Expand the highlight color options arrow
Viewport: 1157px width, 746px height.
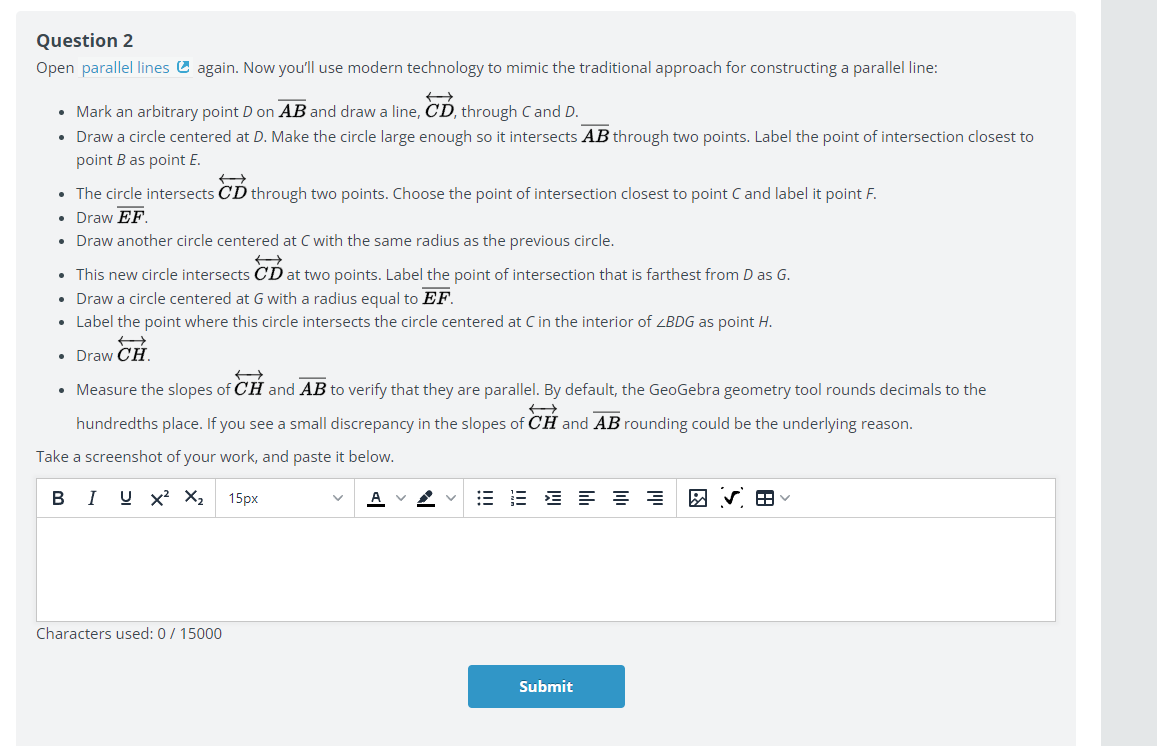point(451,498)
